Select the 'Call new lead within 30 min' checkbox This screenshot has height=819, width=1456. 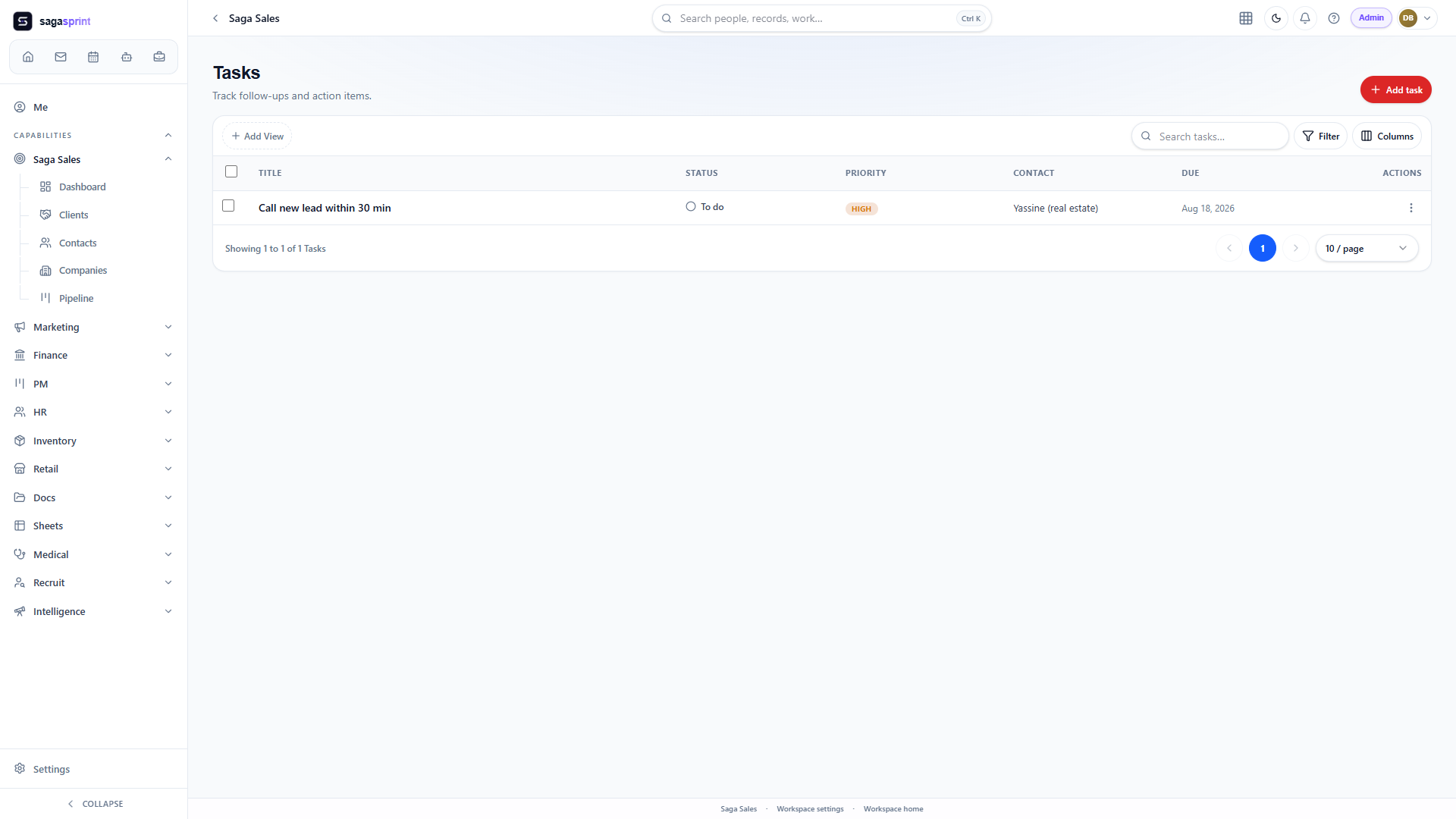click(228, 206)
